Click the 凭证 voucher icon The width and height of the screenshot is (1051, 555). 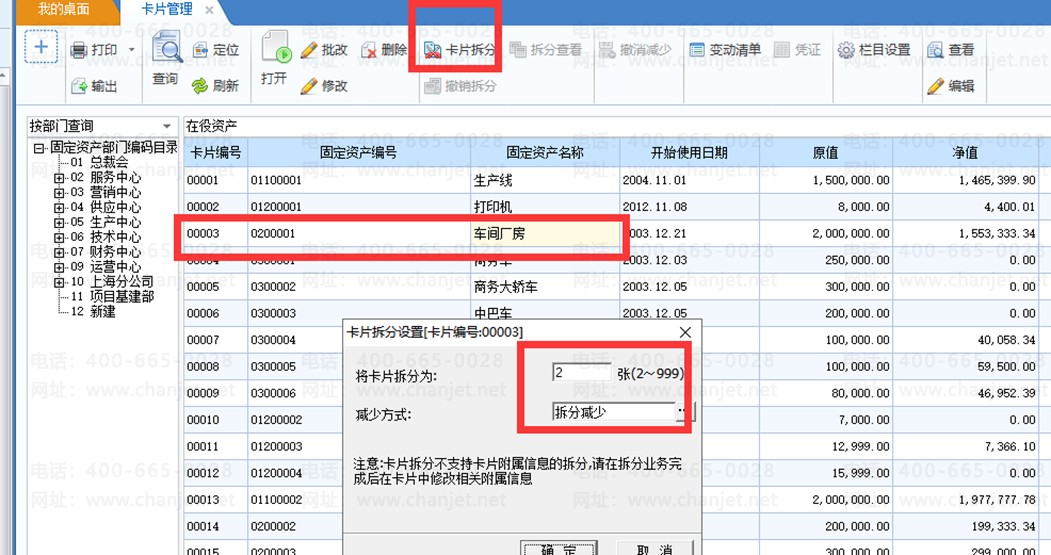(x=782, y=50)
